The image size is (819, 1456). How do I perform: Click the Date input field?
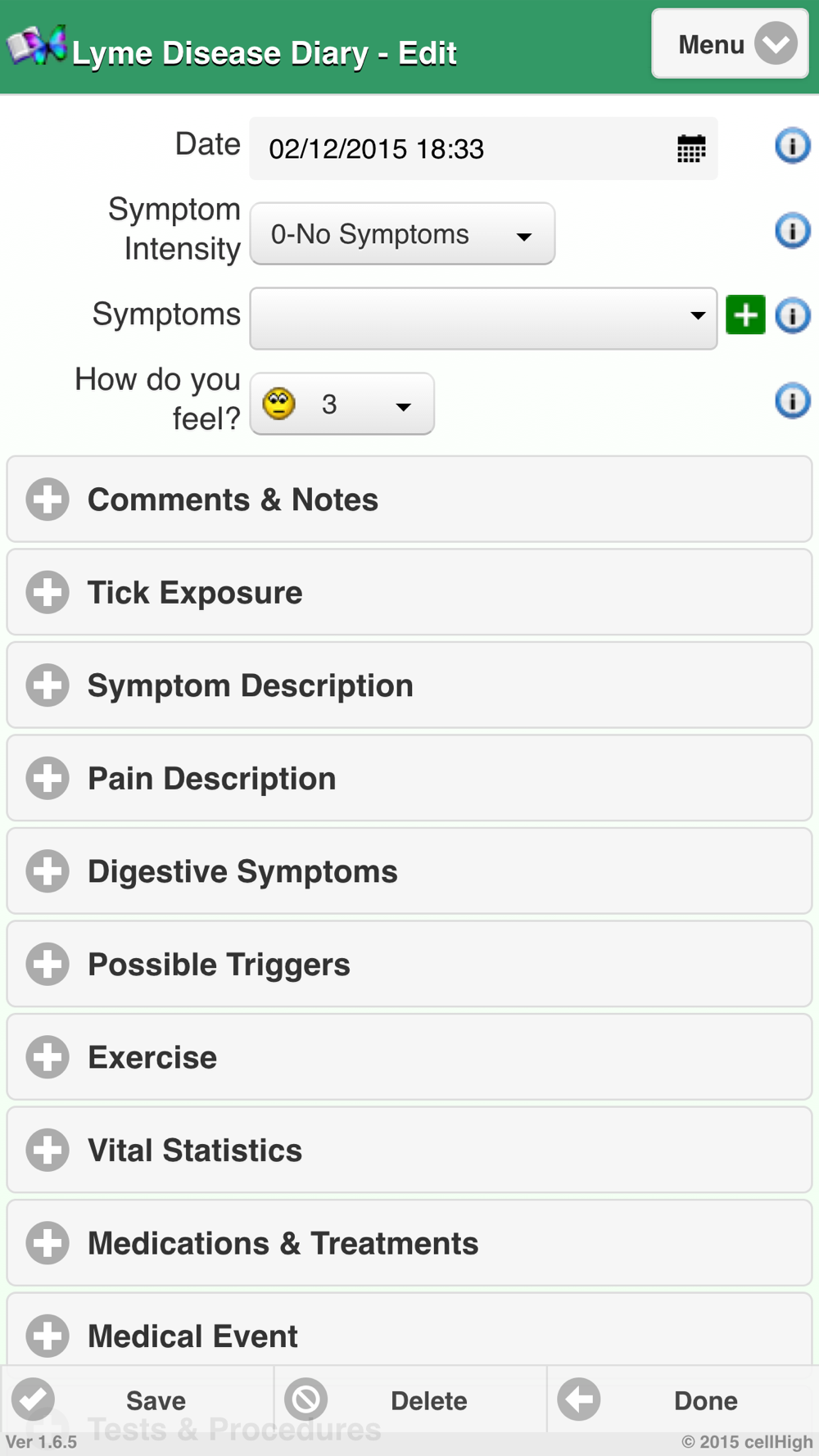click(459, 149)
